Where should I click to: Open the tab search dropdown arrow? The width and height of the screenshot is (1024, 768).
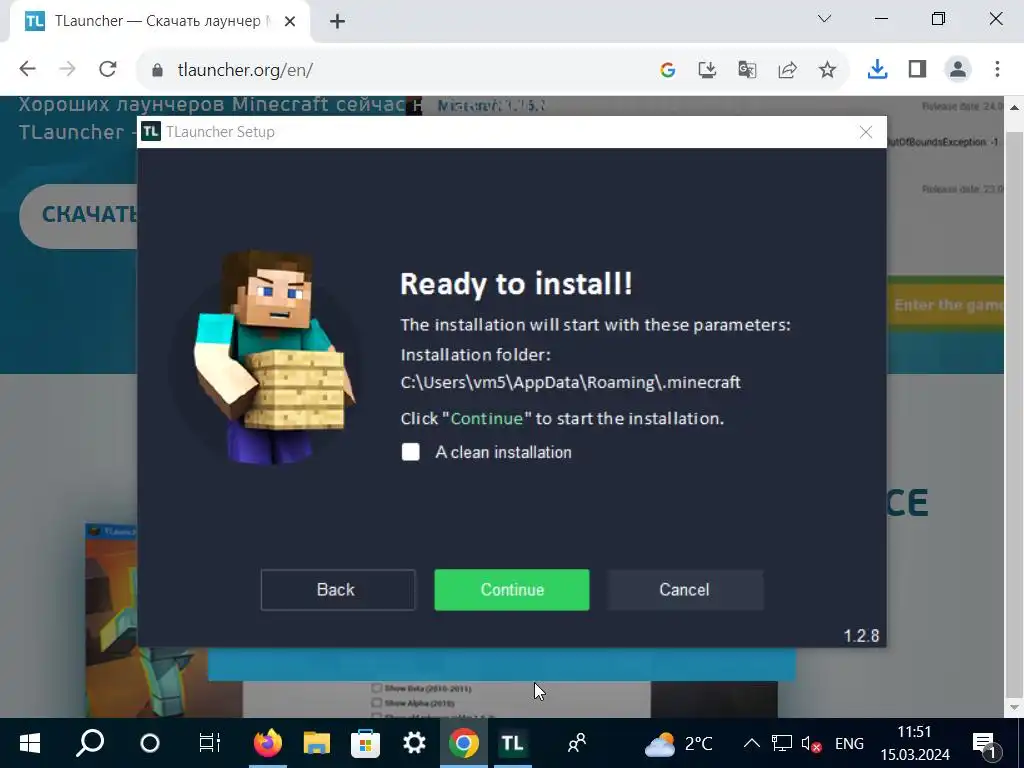coord(824,19)
